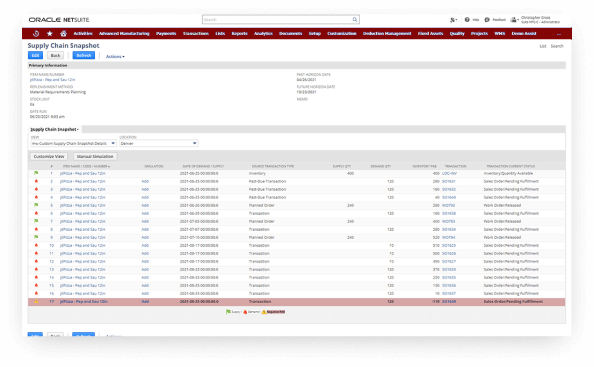This screenshot has width=594, height=367.
Task: Open the Advanced Manufacturing menu
Action: coord(124,33)
